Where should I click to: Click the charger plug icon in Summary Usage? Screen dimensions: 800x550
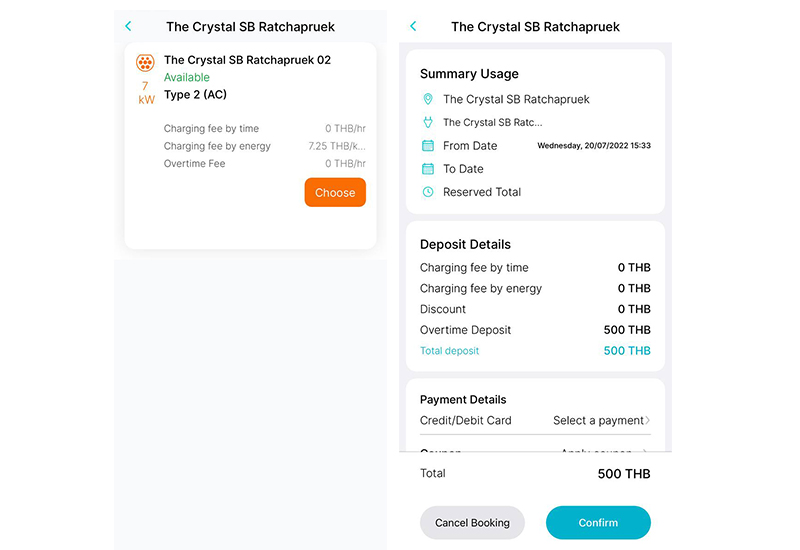(428, 122)
